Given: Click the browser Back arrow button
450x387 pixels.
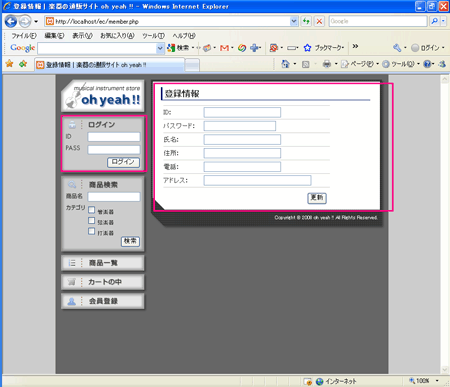Looking at the screenshot, I should coord(11,22).
